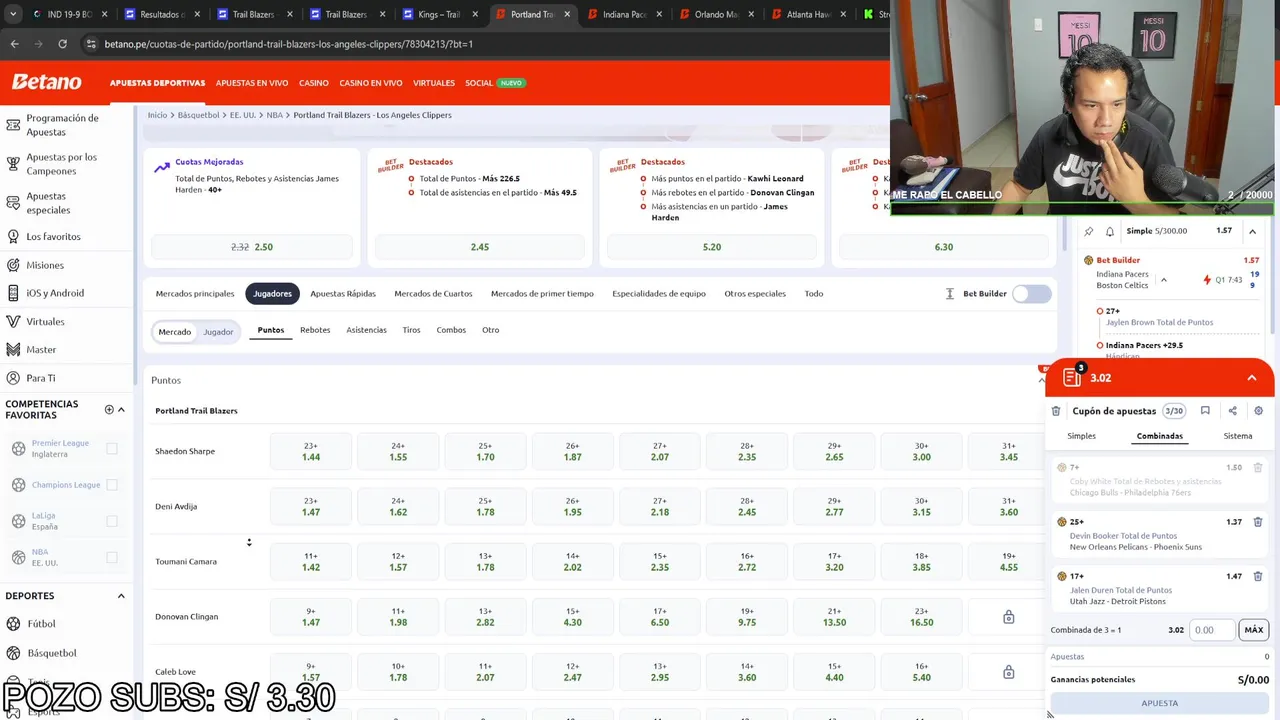Screen dimensions: 1280x720
Task: Select Apuestas Rápidas tab
Action: click(343, 294)
